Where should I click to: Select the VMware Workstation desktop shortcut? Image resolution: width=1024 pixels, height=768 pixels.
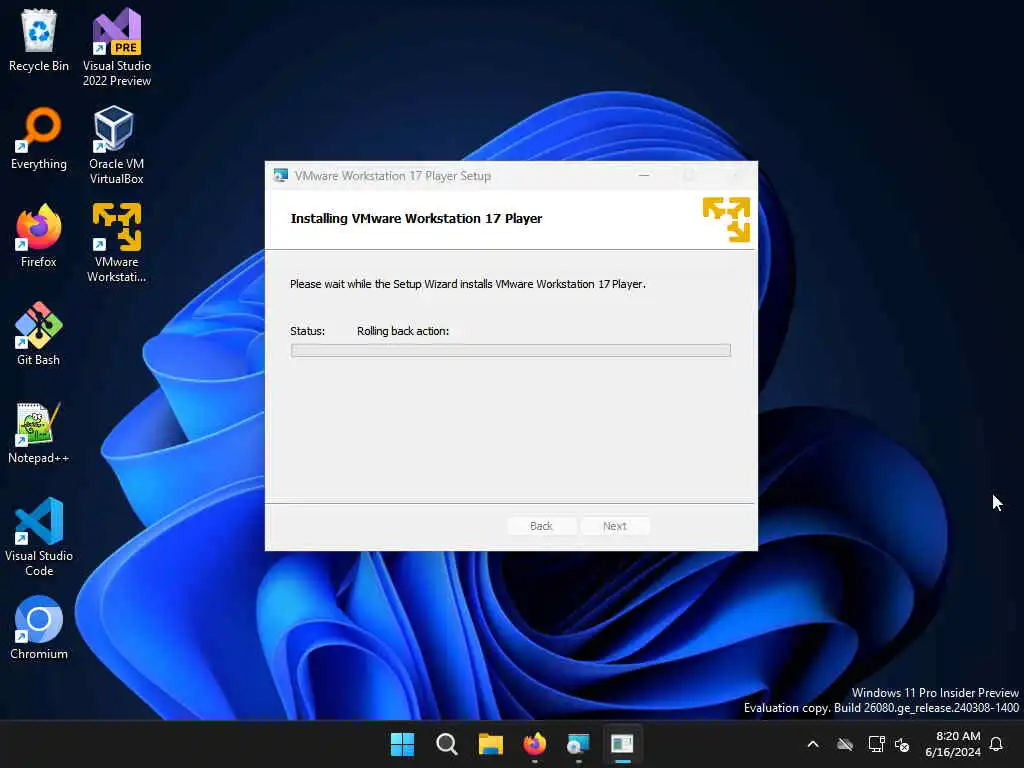pyautogui.click(x=117, y=243)
